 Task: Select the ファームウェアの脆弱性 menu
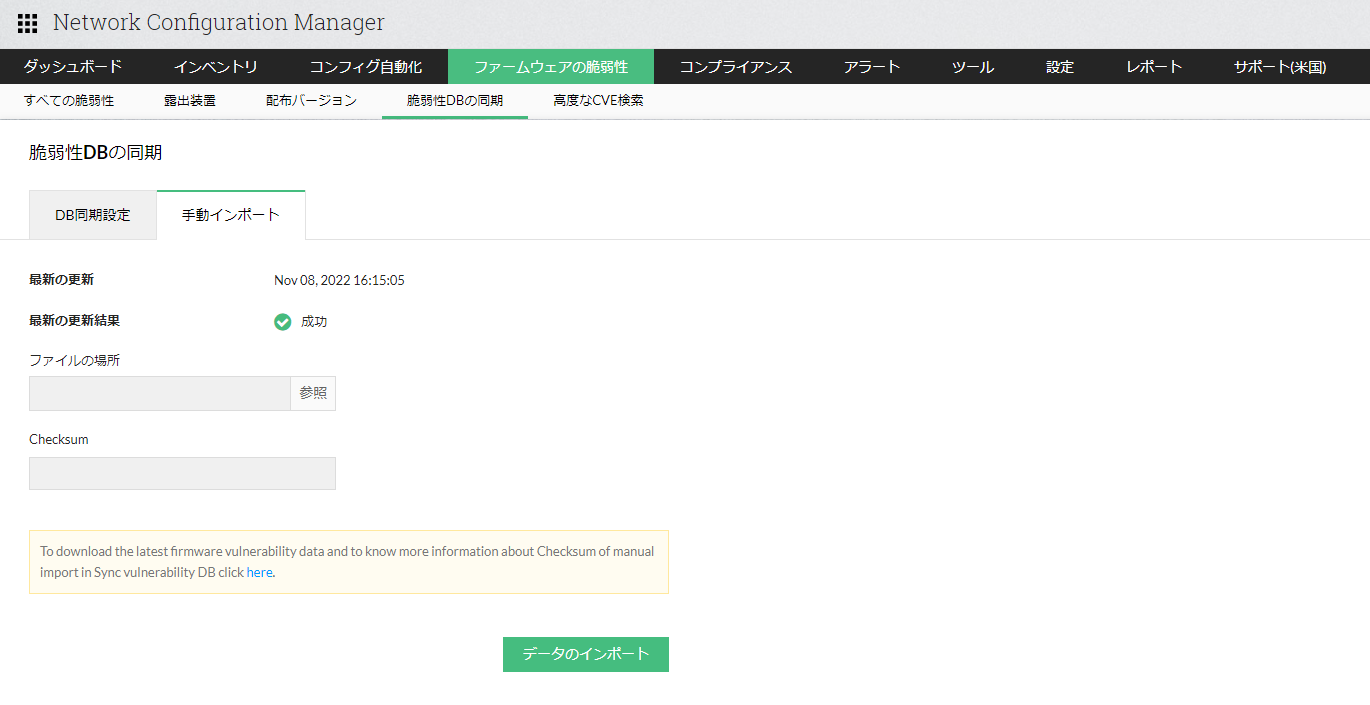(x=551, y=67)
